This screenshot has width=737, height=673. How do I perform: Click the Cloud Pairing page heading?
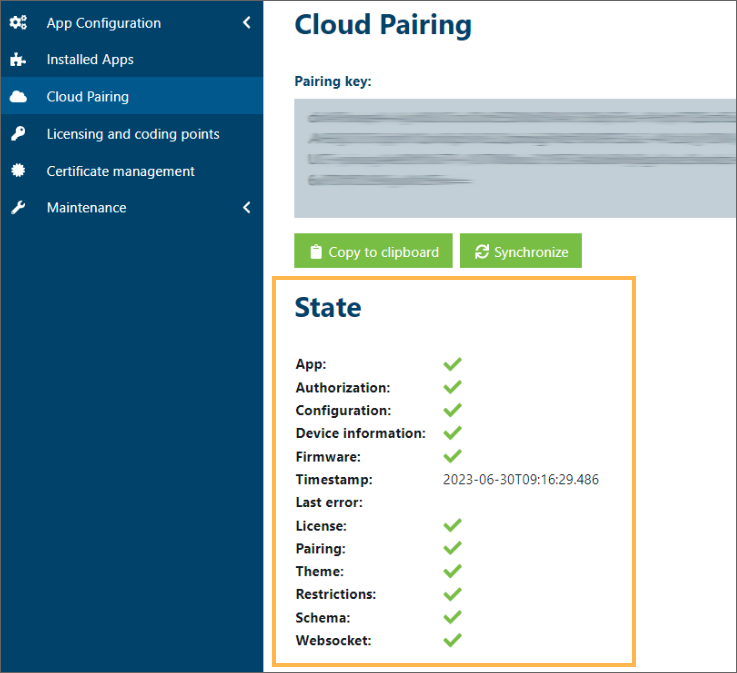click(383, 25)
